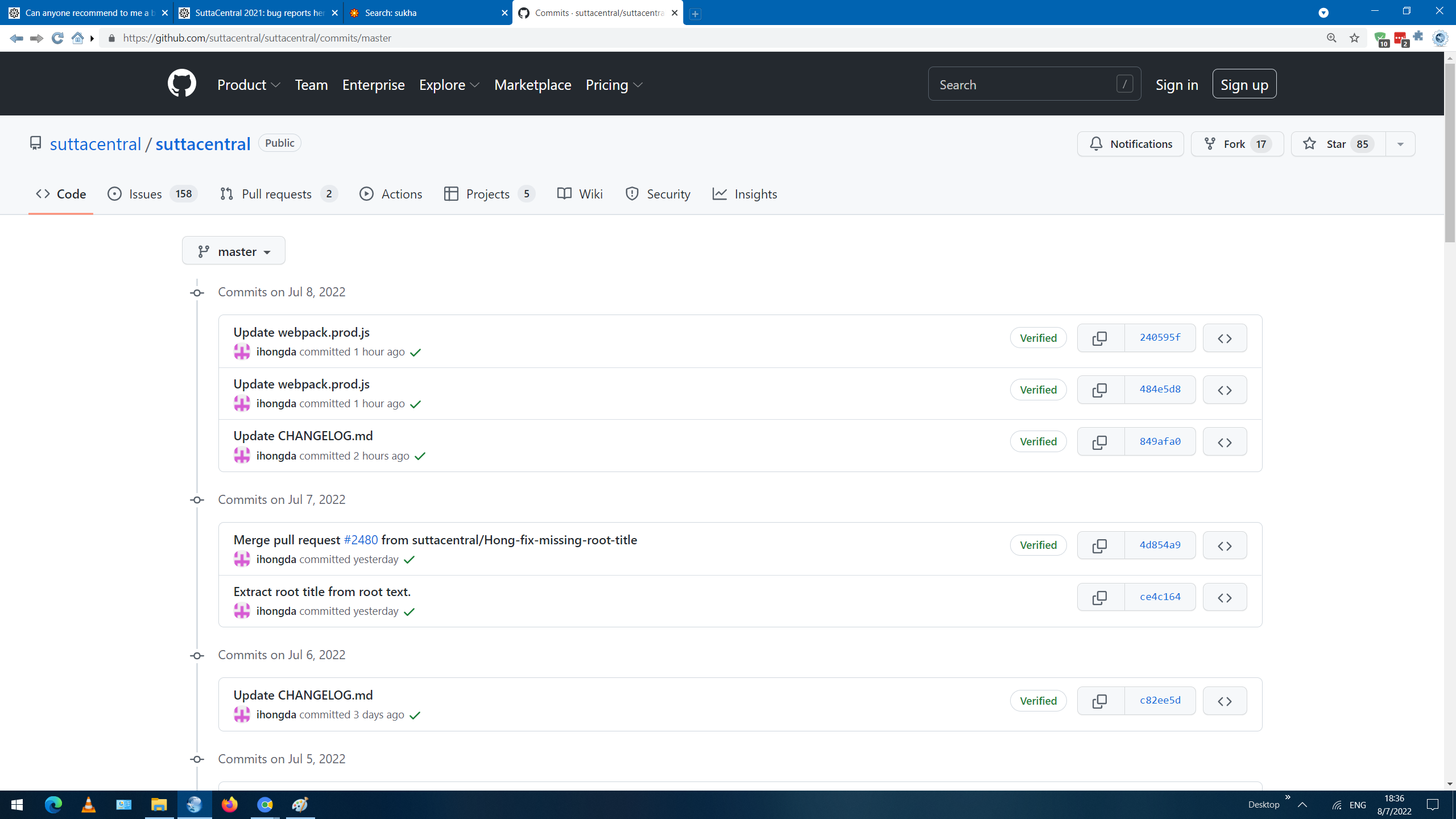Switch to the Code tab

pos(61,194)
